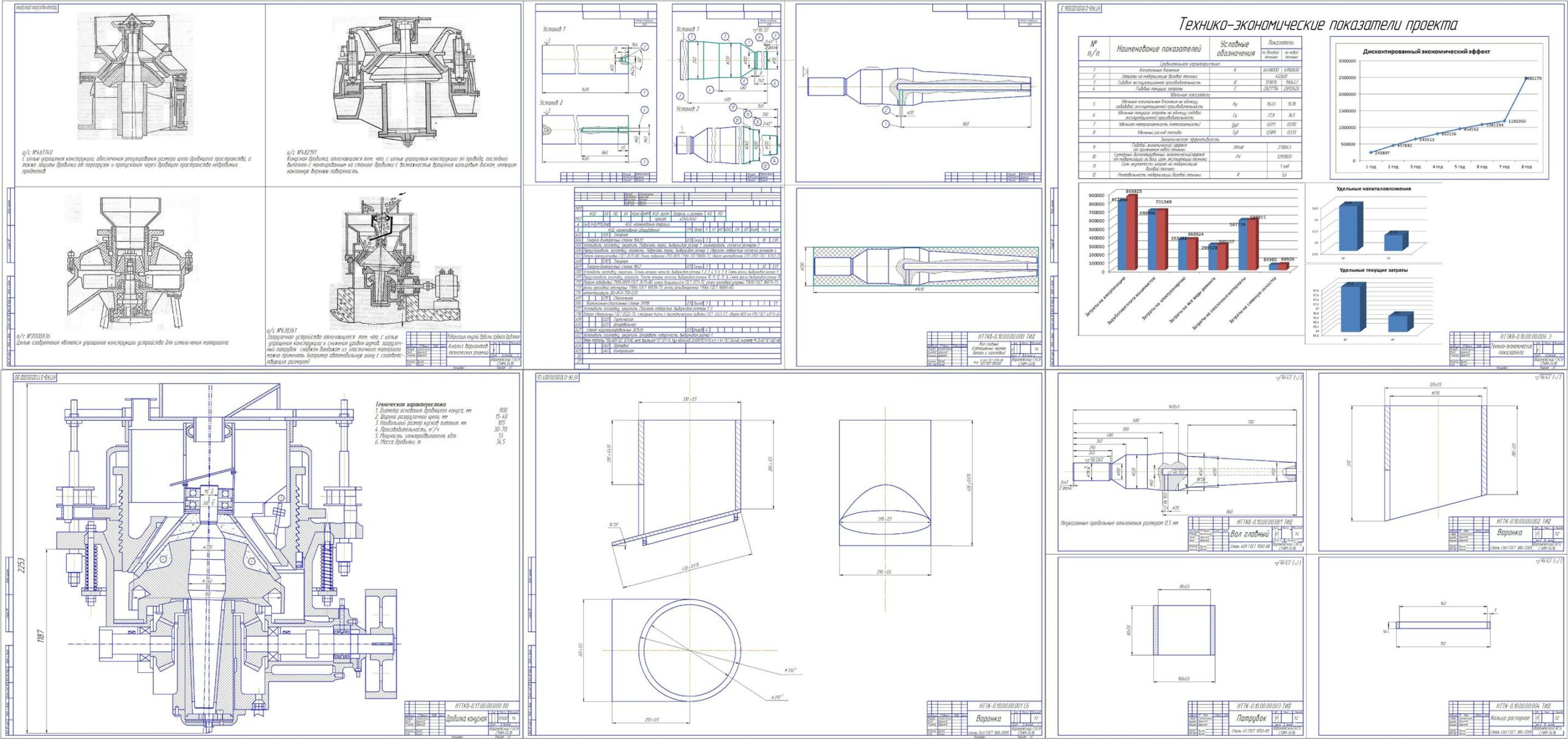Click the table header "Наименование показателей"
The height and width of the screenshot is (739, 1568).
coord(1158,49)
